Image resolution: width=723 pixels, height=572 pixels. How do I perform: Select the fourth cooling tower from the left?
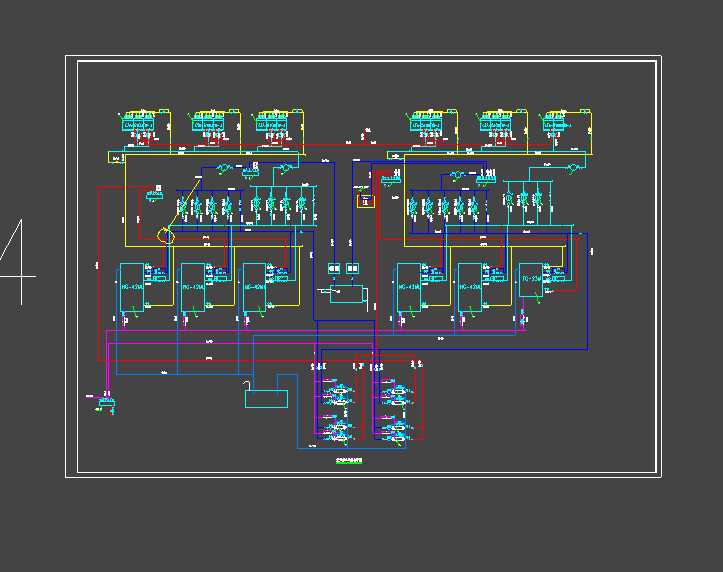(430, 122)
